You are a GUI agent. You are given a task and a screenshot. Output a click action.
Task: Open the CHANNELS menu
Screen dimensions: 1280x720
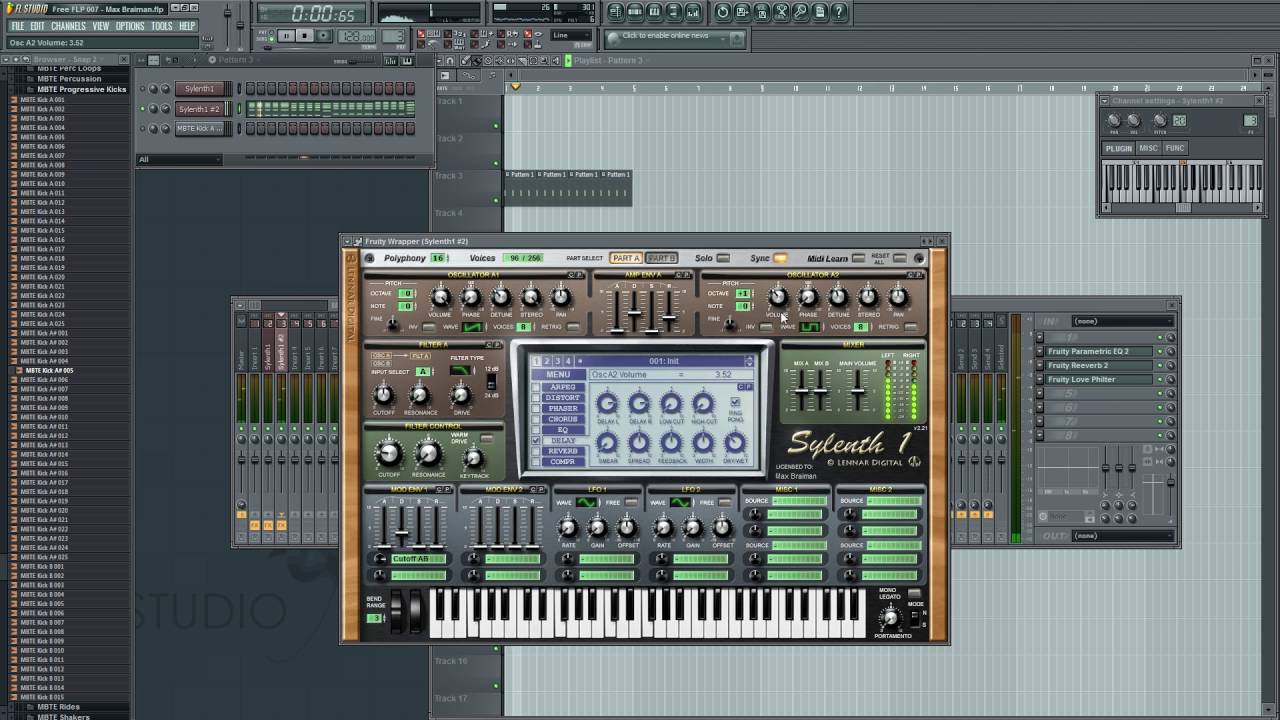pyautogui.click(x=68, y=26)
